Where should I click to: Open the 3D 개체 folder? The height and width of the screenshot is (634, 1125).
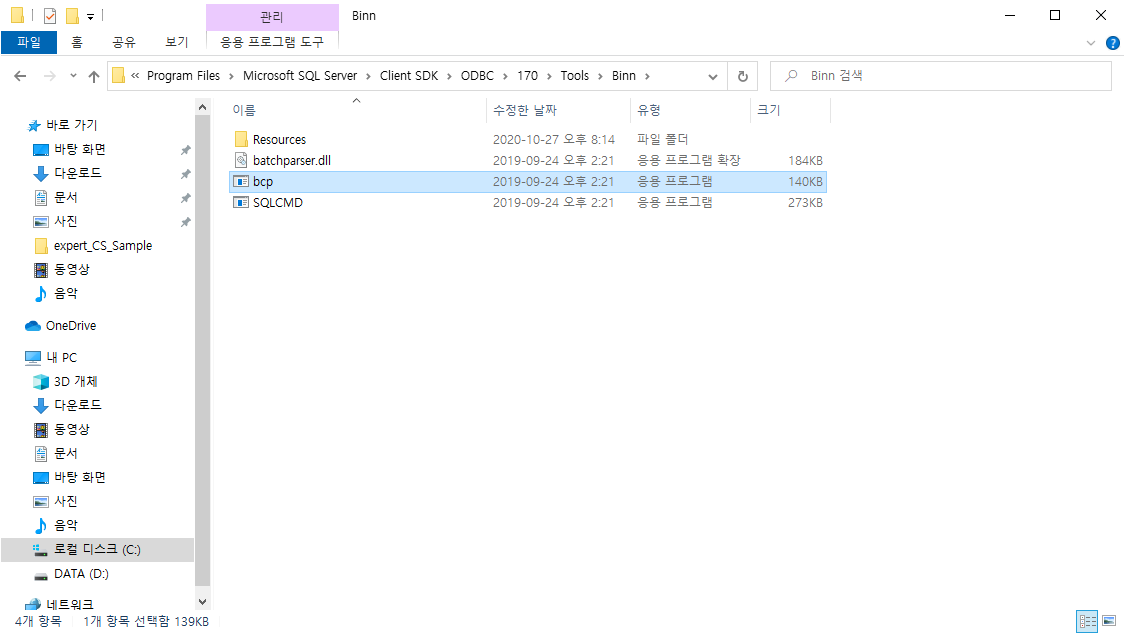(x=75, y=382)
